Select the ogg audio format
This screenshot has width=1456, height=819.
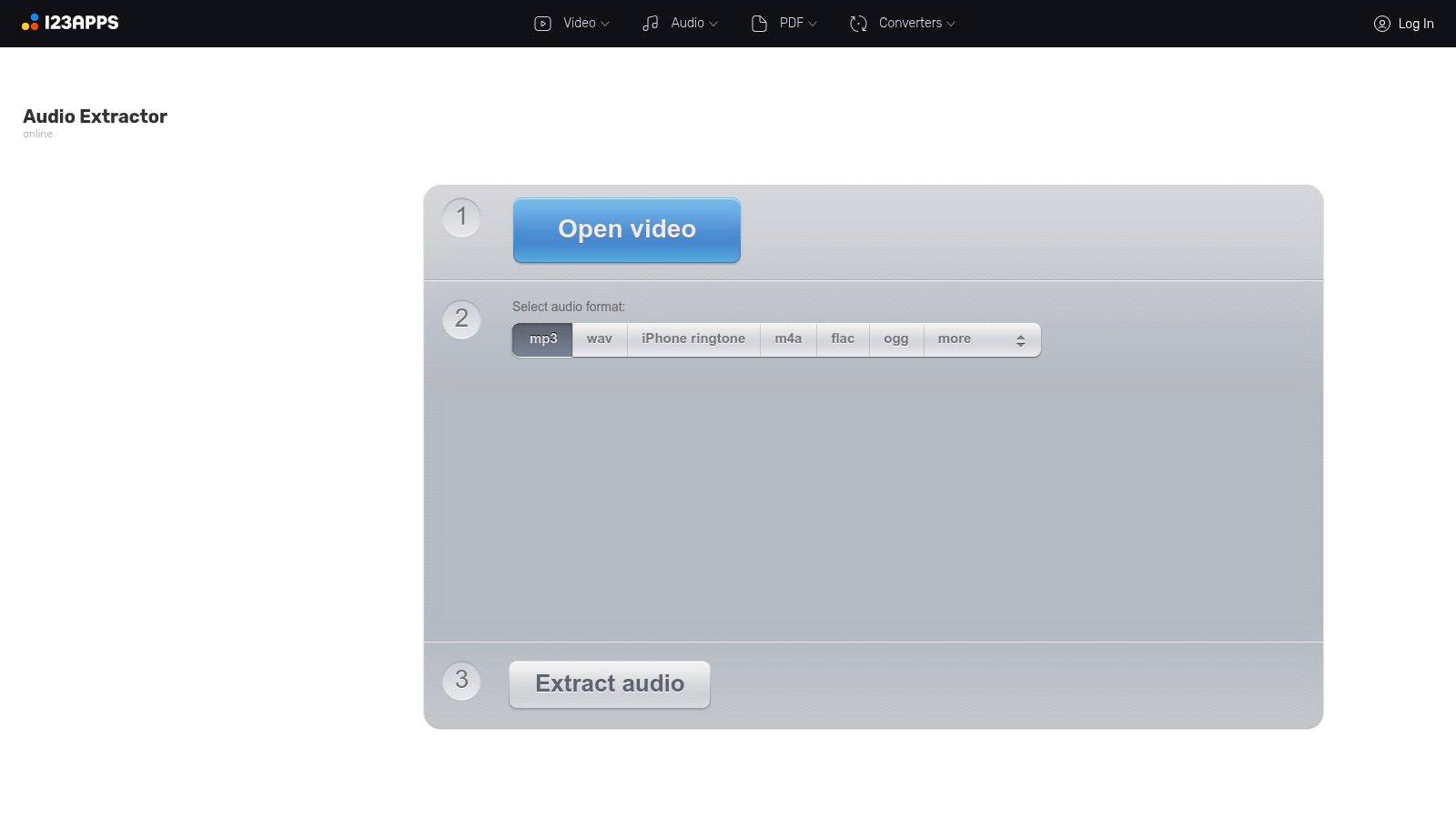pos(895,338)
